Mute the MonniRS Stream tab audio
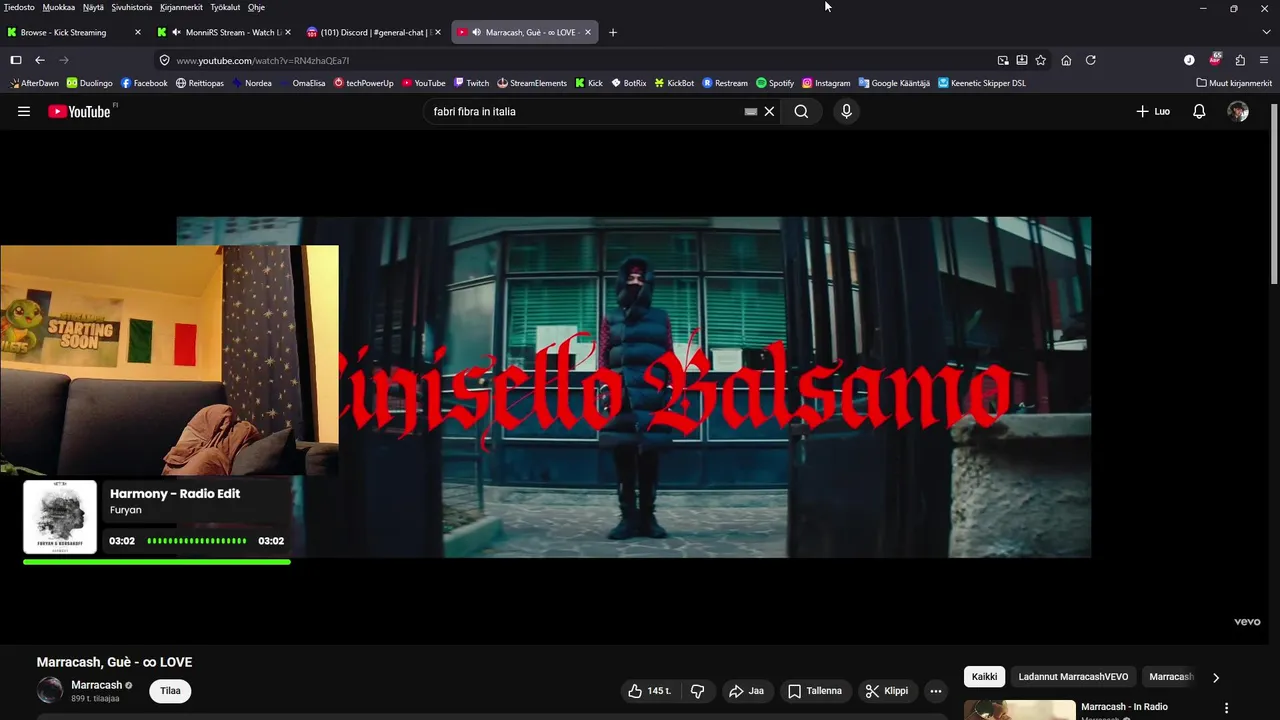Screen dimensions: 1280x720 (176, 32)
